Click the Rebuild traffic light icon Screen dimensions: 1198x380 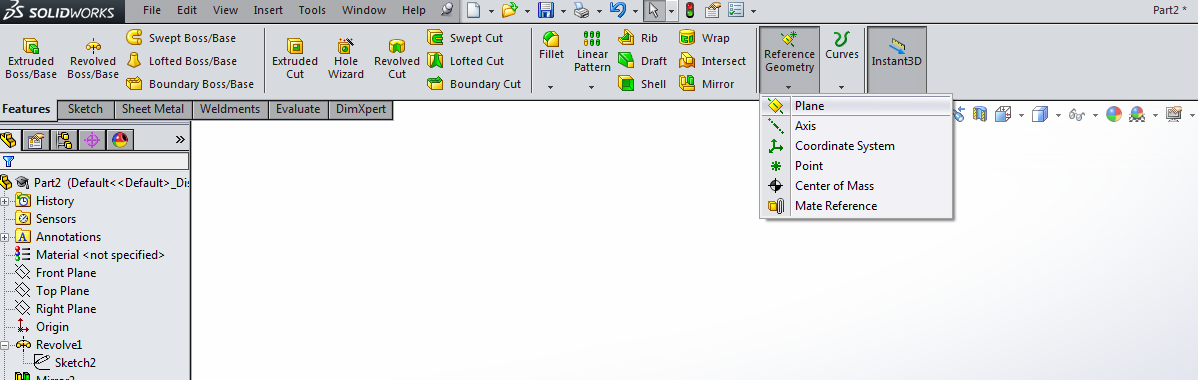[690, 11]
